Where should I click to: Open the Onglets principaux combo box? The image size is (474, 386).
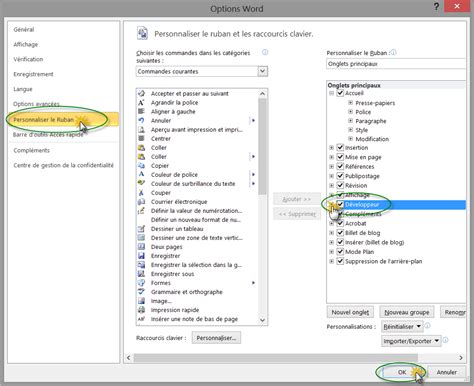tap(396, 64)
